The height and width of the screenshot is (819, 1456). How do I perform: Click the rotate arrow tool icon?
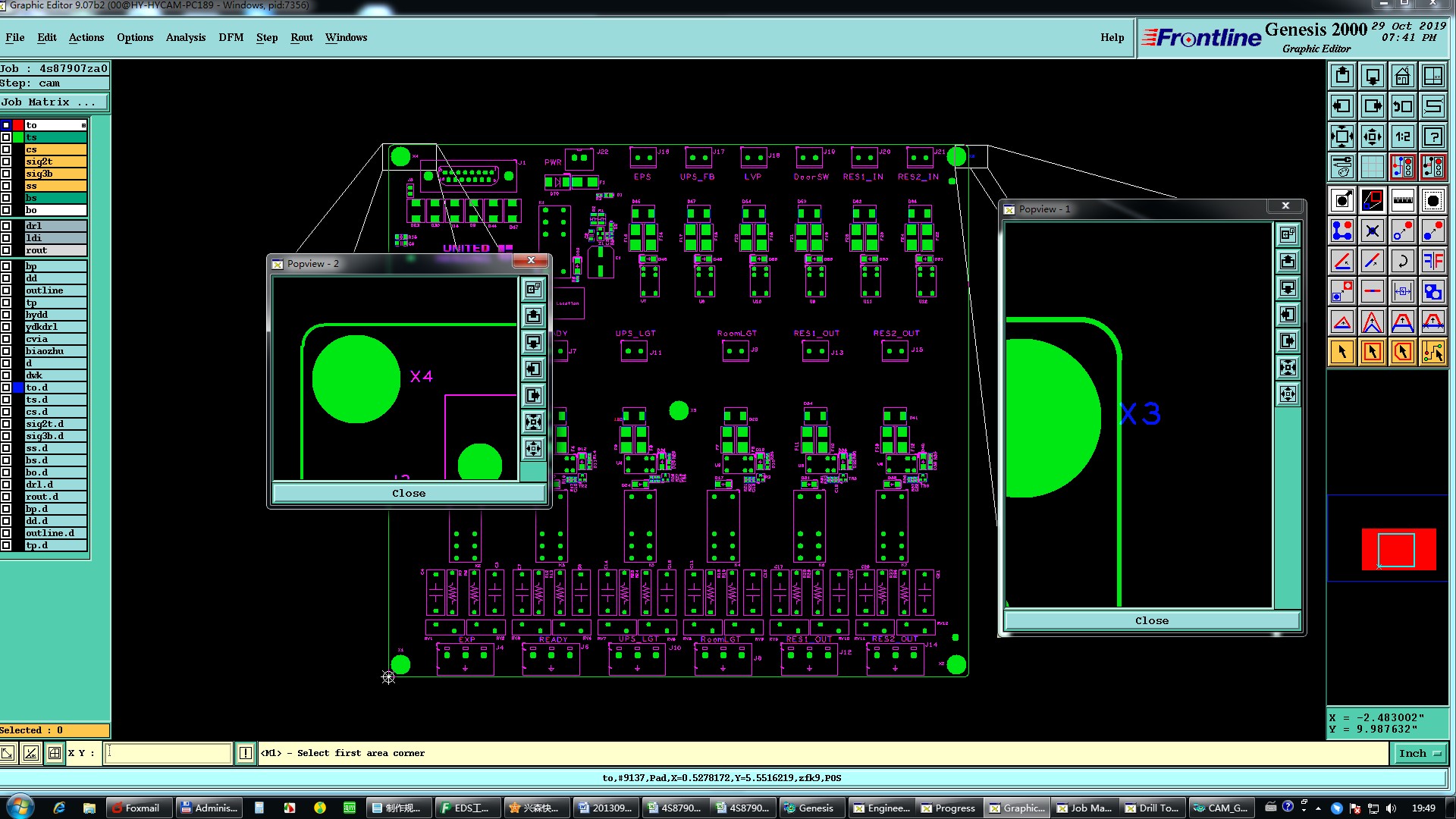[x=1402, y=261]
